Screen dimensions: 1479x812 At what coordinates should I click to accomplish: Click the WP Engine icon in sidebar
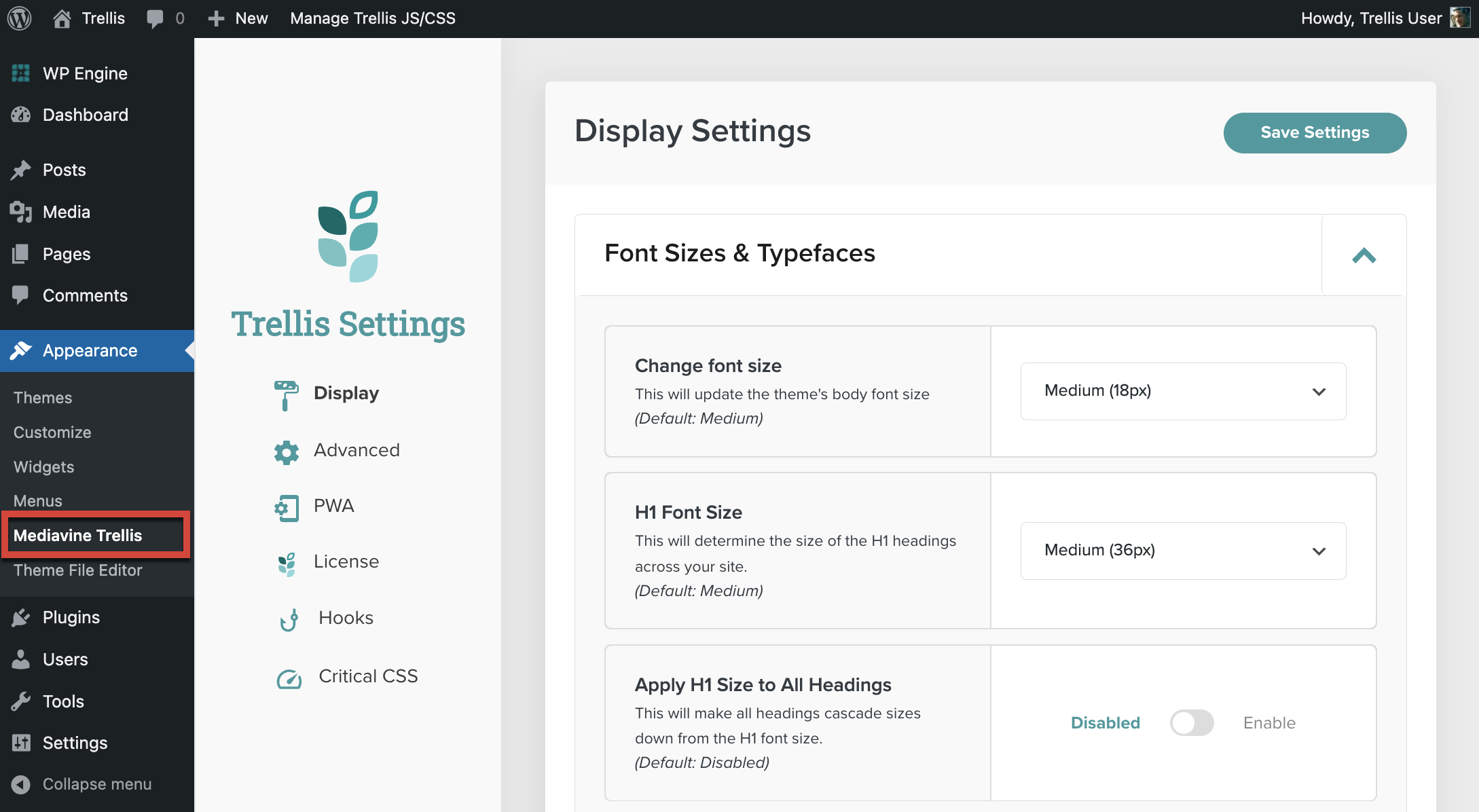(20, 71)
